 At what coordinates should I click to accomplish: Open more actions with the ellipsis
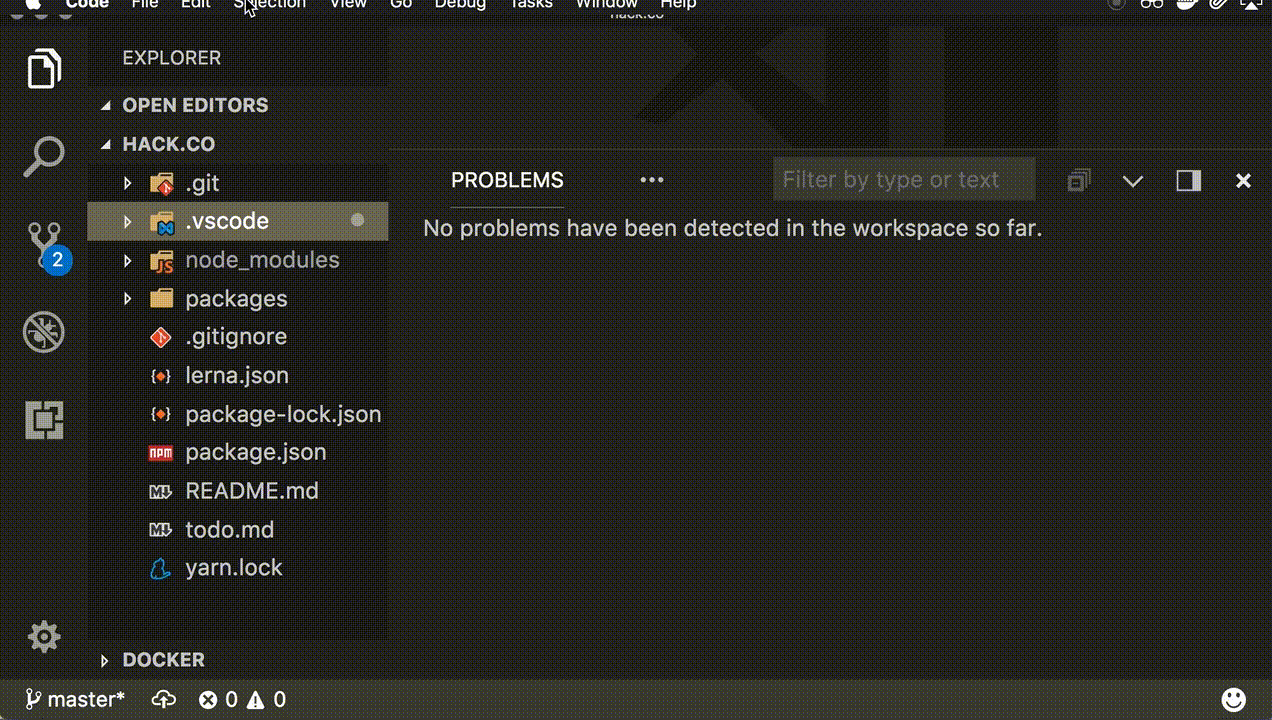(x=652, y=181)
